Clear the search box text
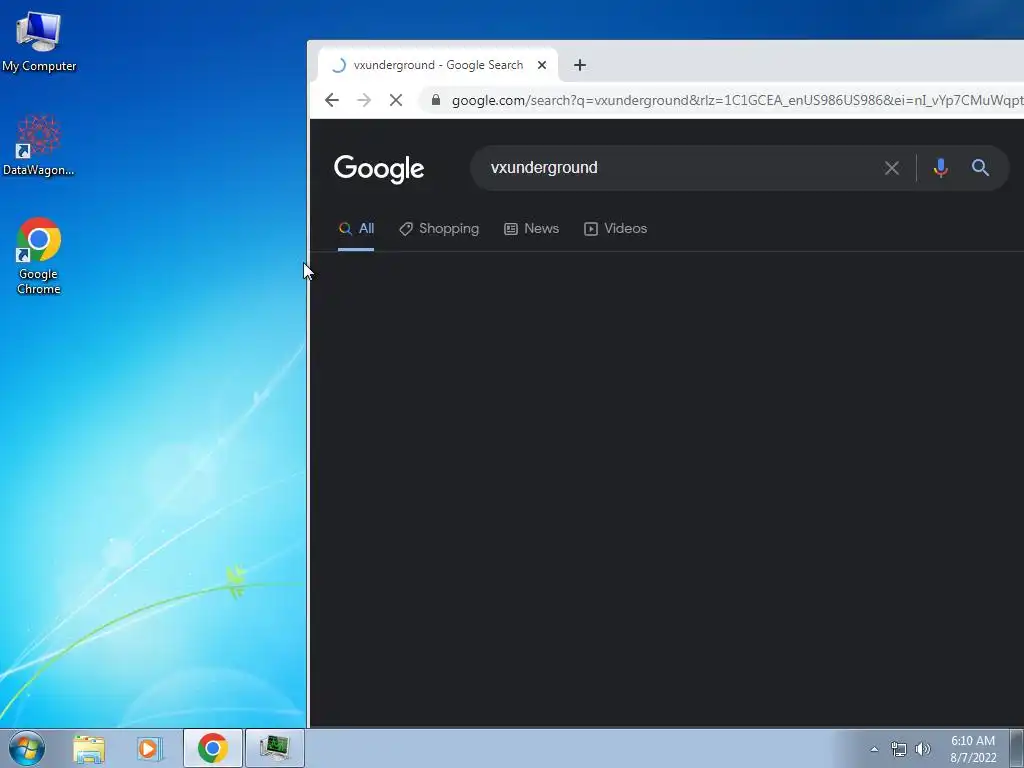Viewport: 1024px width, 768px height. point(891,168)
